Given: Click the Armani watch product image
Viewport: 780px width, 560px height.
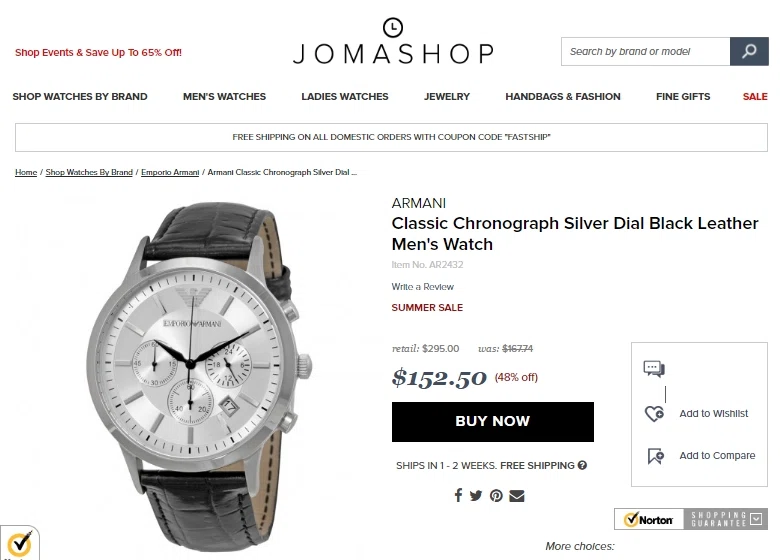Looking at the screenshot, I should point(199,376).
